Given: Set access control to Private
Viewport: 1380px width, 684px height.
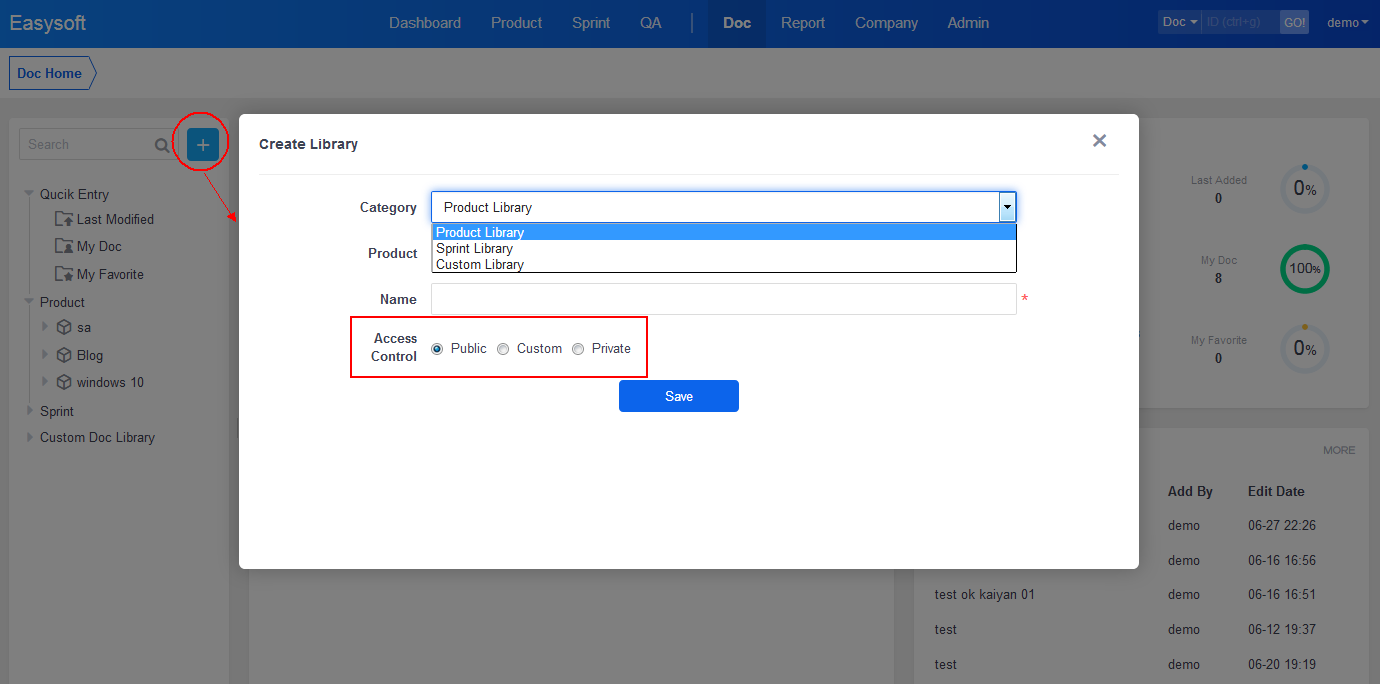Looking at the screenshot, I should pyautogui.click(x=578, y=349).
